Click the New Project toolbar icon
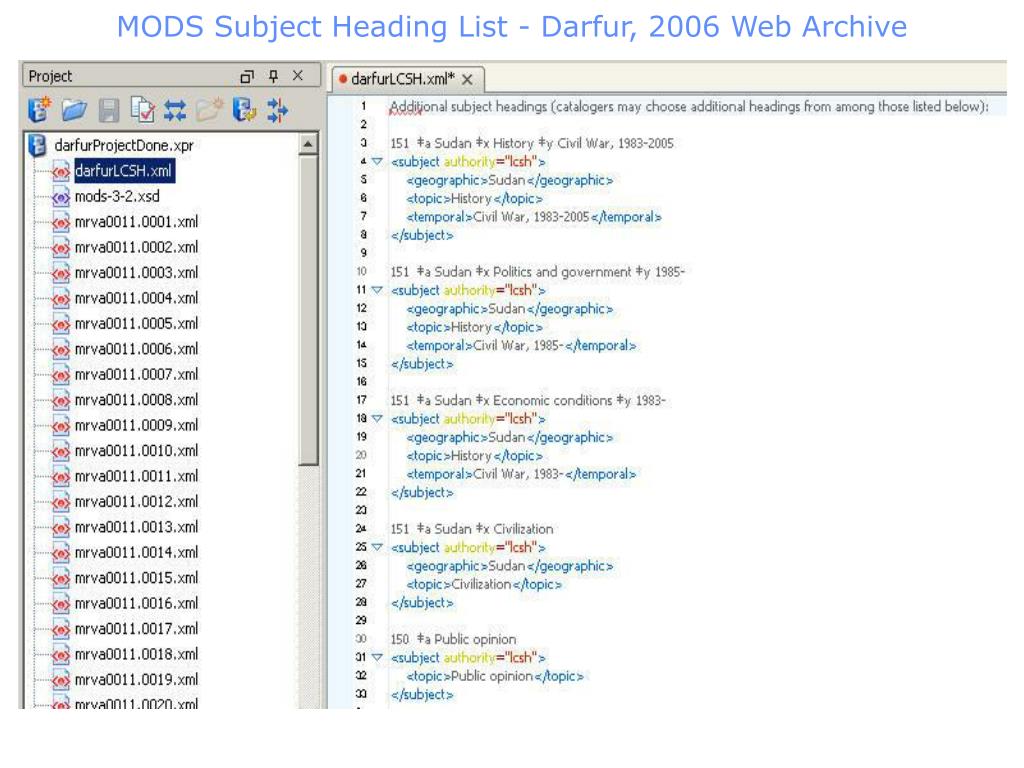The height and width of the screenshot is (768, 1024). coord(40,110)
